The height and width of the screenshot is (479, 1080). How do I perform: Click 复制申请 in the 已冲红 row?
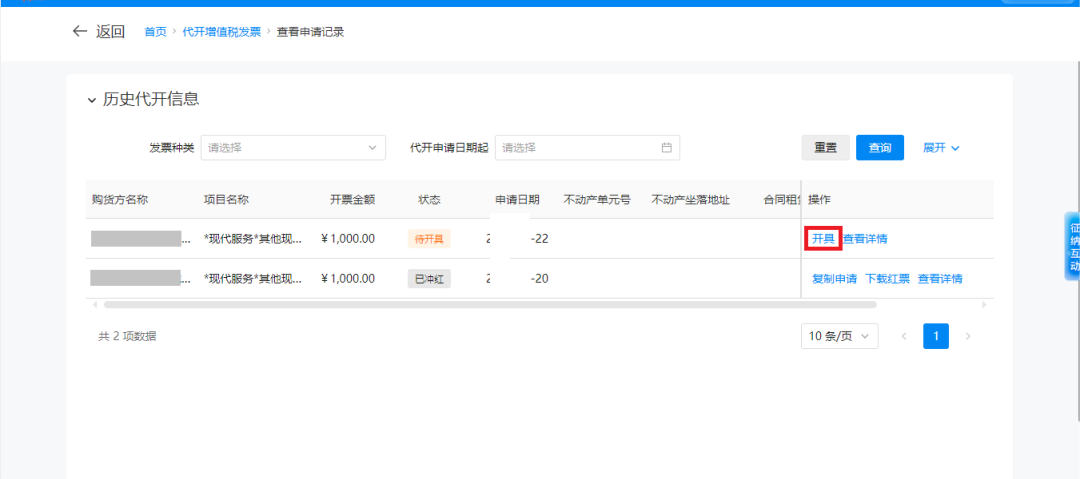pyautogui.click(x=834, y=279)
